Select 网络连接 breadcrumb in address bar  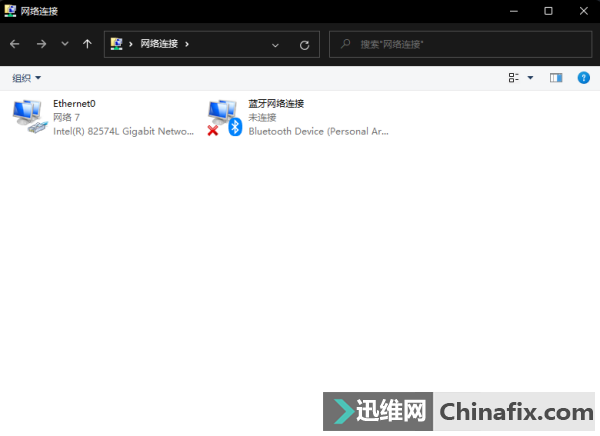pos(159,44)
